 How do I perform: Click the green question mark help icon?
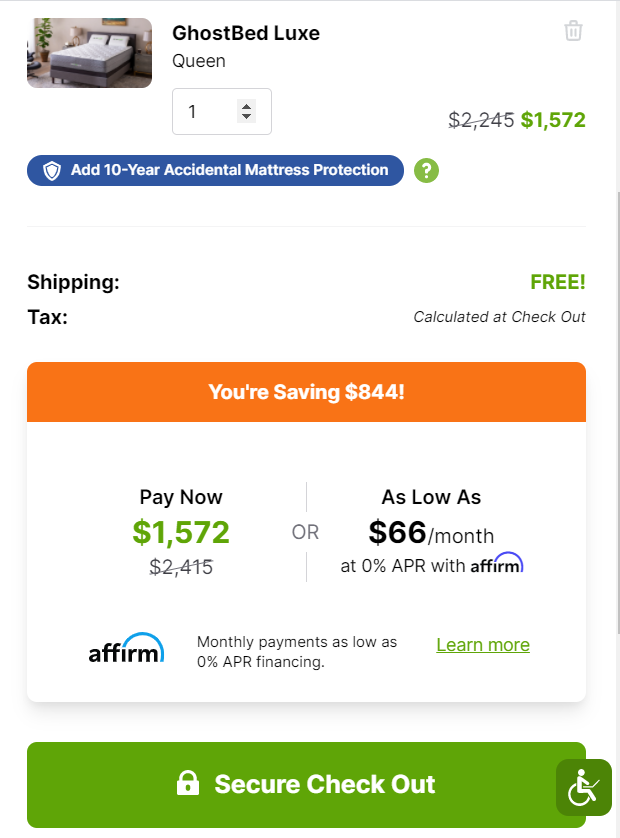click(x=427, y=171)
